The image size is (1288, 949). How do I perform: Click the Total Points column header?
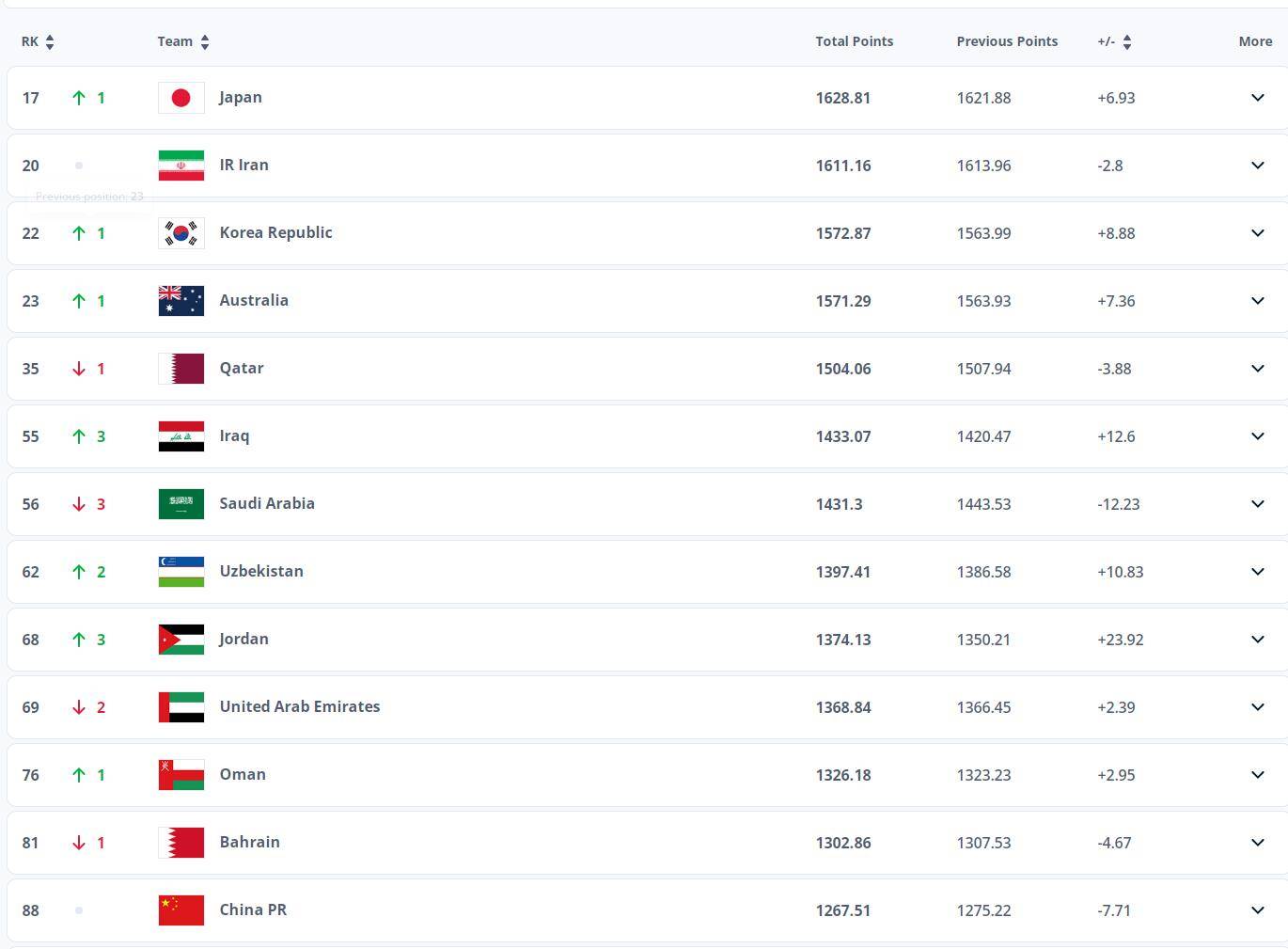pyautogui.click(x=855, y=41)
